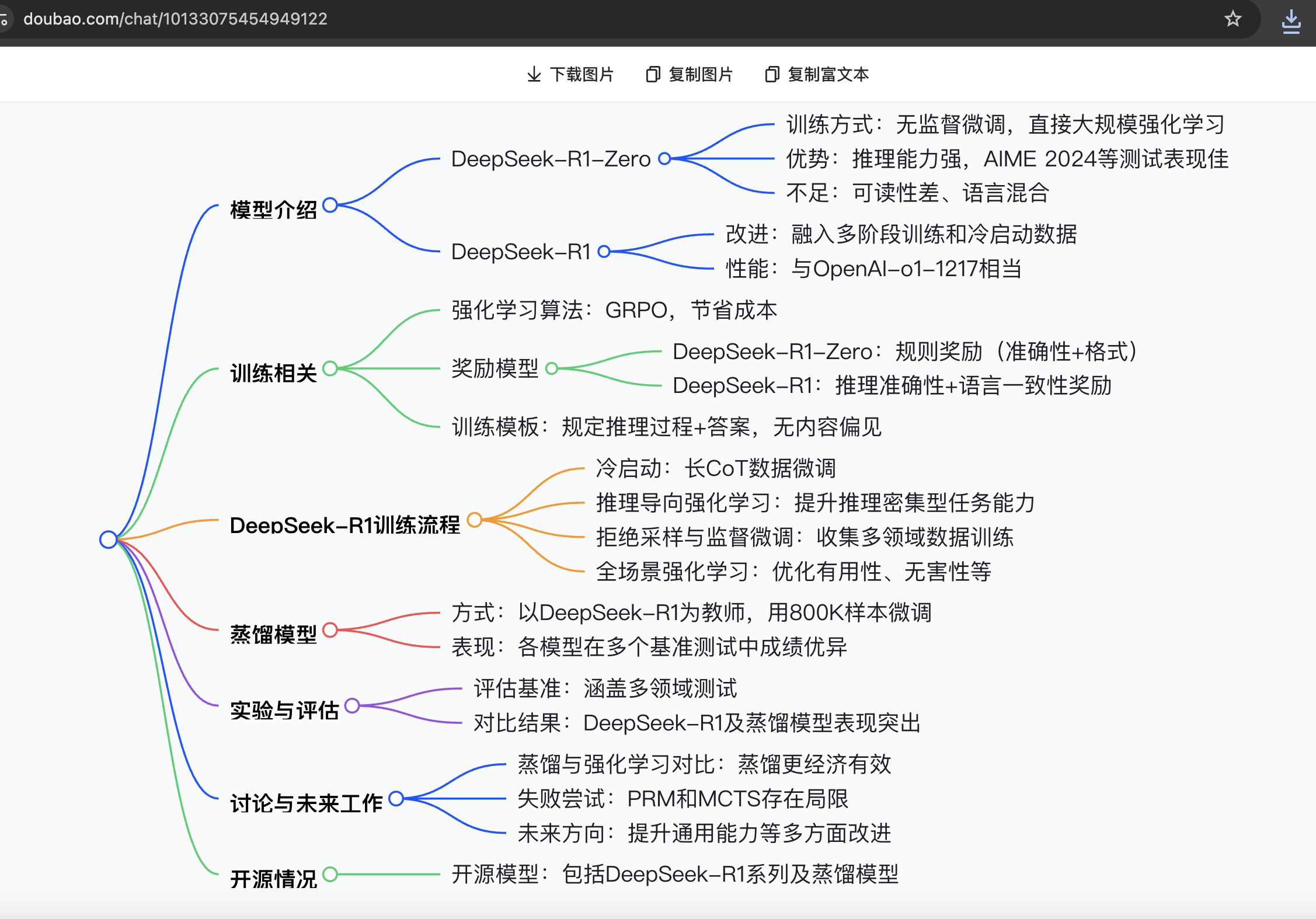Click the text 表现：各模型在多个基准测试中成绩优异

(649, 647)
